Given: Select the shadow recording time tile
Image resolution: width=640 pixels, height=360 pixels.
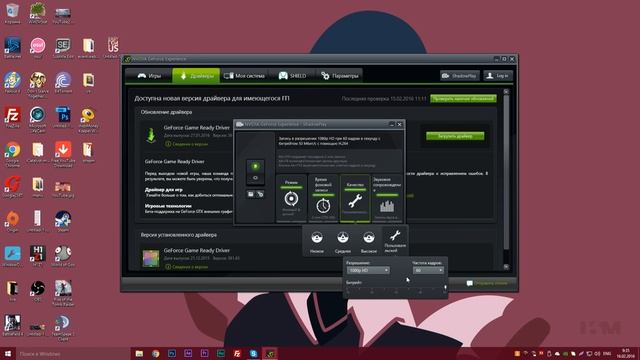Looking at the screenshot, I should click(x=323, y=199).
